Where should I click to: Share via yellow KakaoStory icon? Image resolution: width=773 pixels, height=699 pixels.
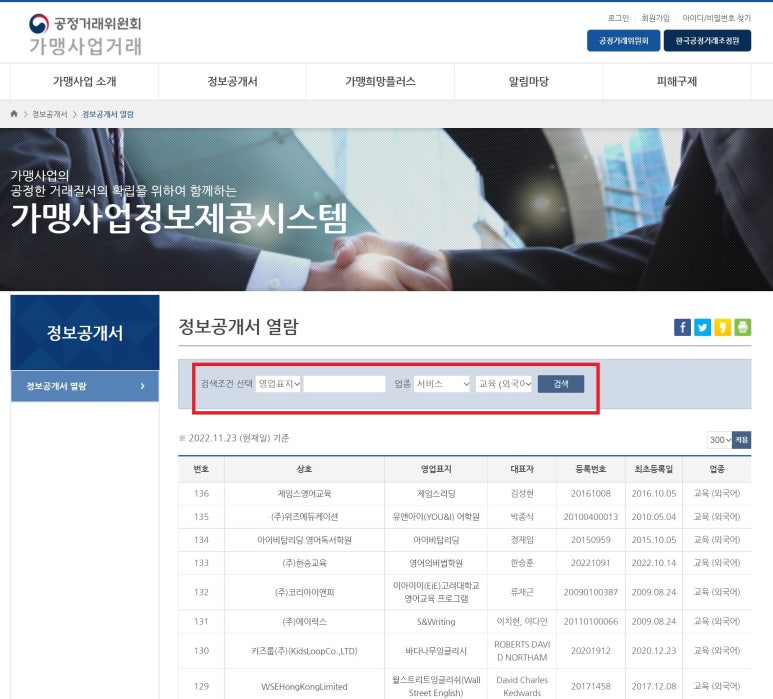(x=722, y=327)
